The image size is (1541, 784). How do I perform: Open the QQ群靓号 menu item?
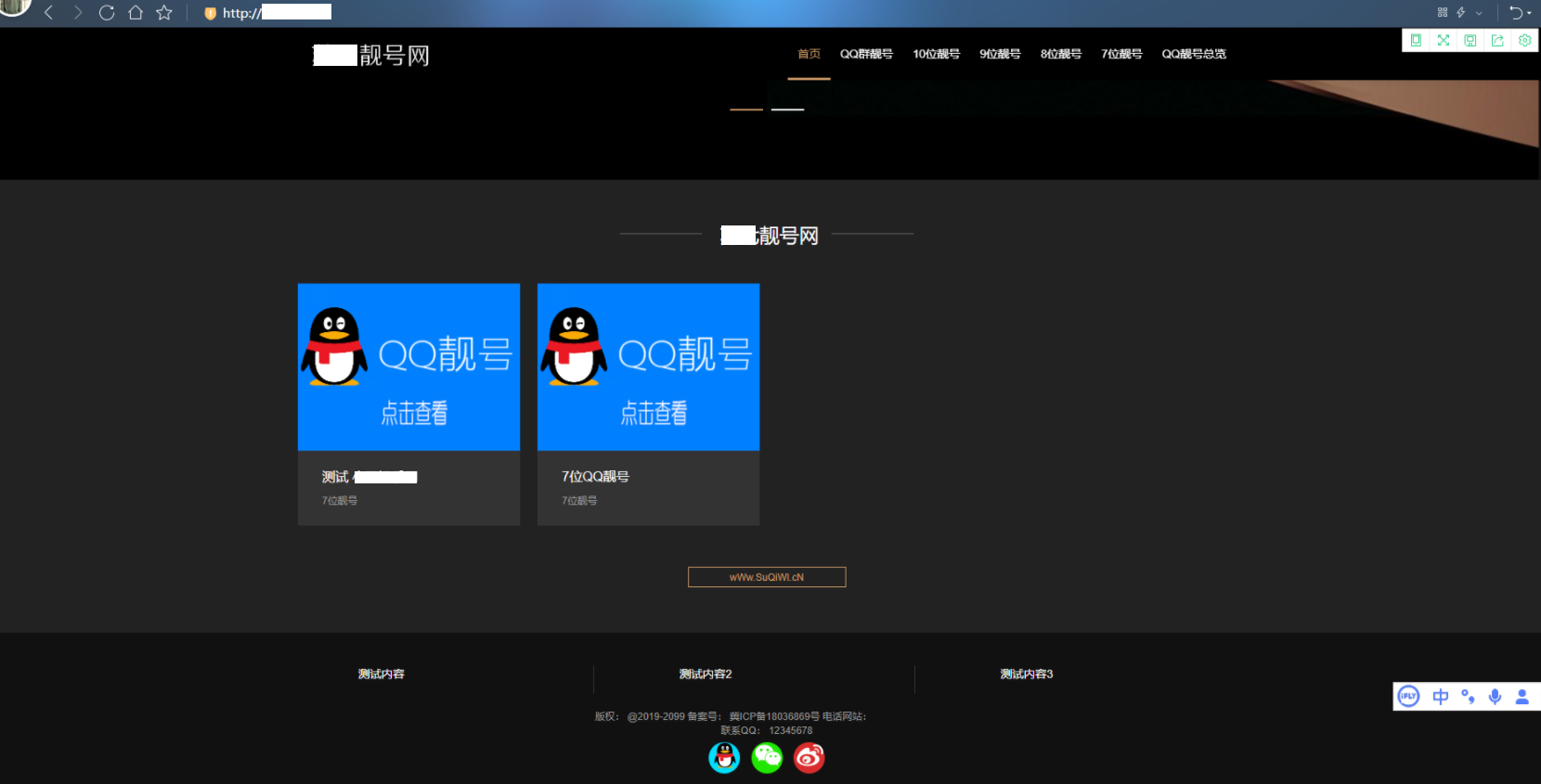(x=866, y=54)
